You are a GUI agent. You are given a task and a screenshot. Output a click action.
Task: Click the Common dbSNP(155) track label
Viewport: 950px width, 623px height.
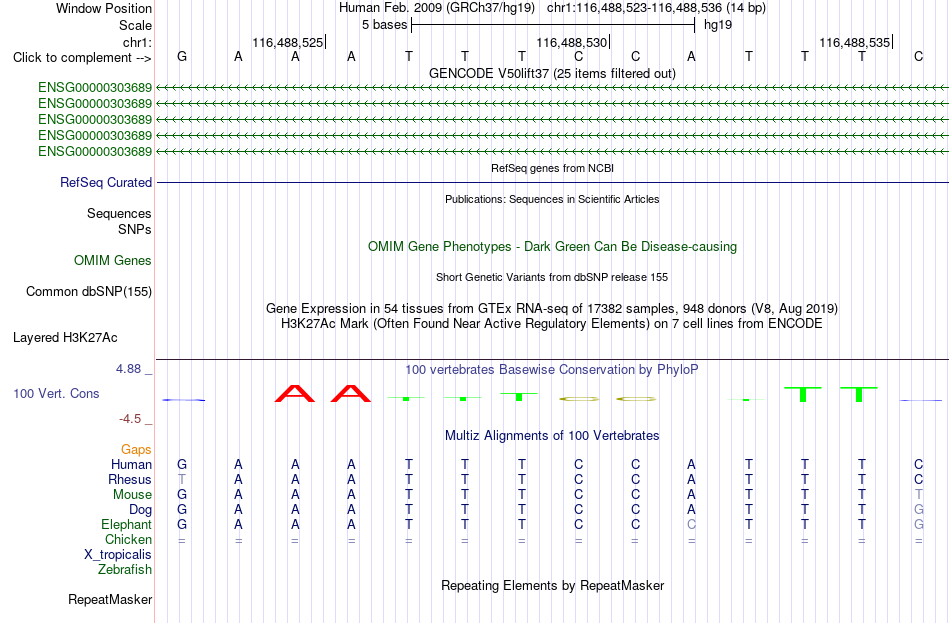point(89,292)
